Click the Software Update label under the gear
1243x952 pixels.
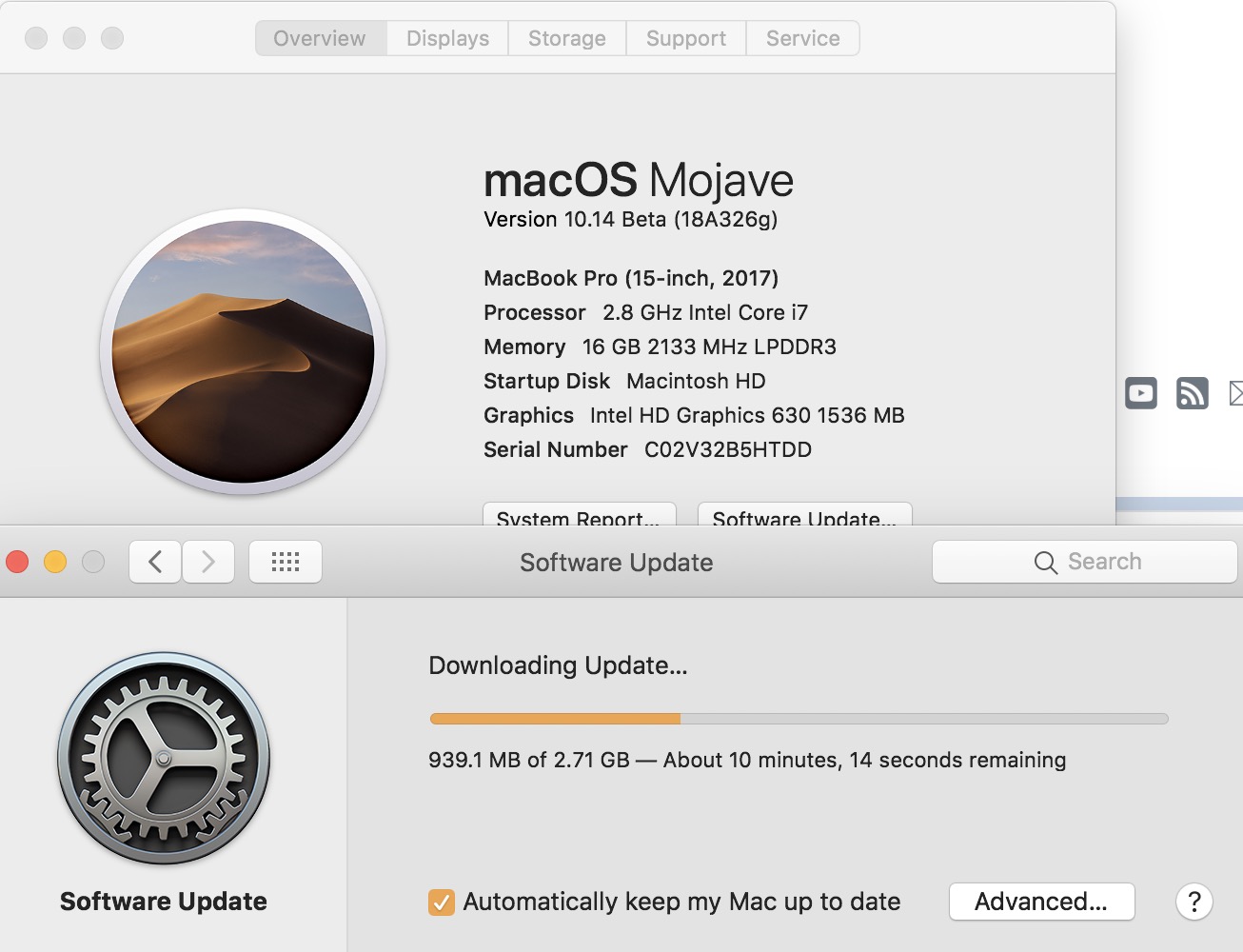[x=164, y=902]
